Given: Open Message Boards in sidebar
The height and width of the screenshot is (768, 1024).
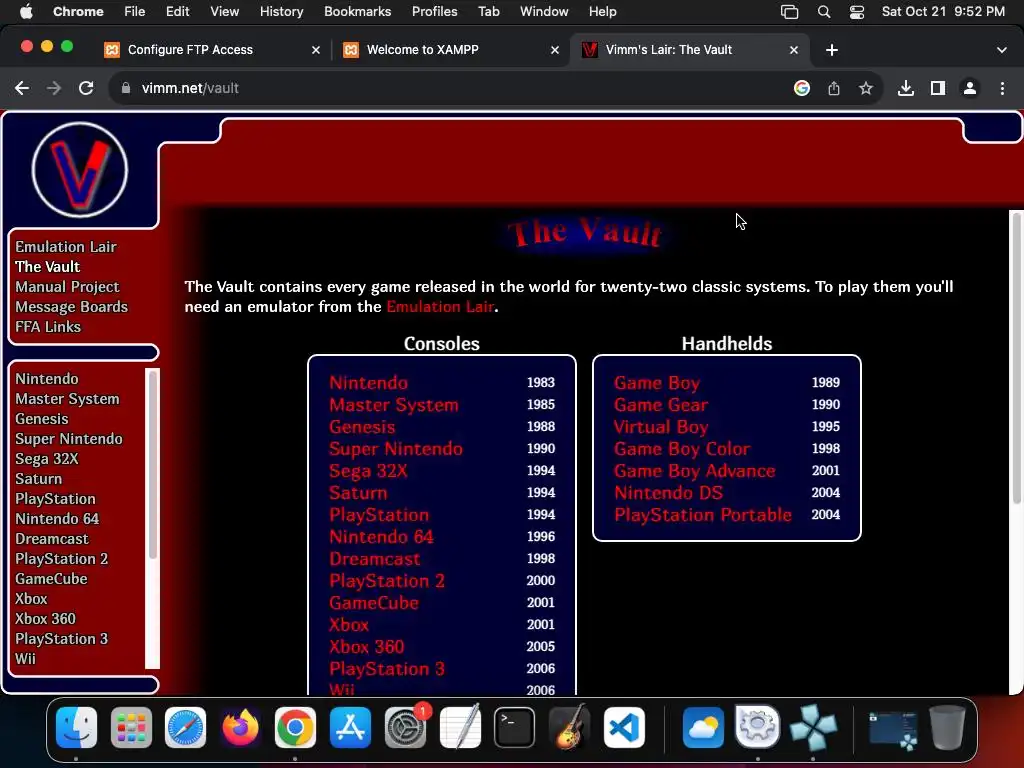Looking at the screenshot, I should (71, 307).
